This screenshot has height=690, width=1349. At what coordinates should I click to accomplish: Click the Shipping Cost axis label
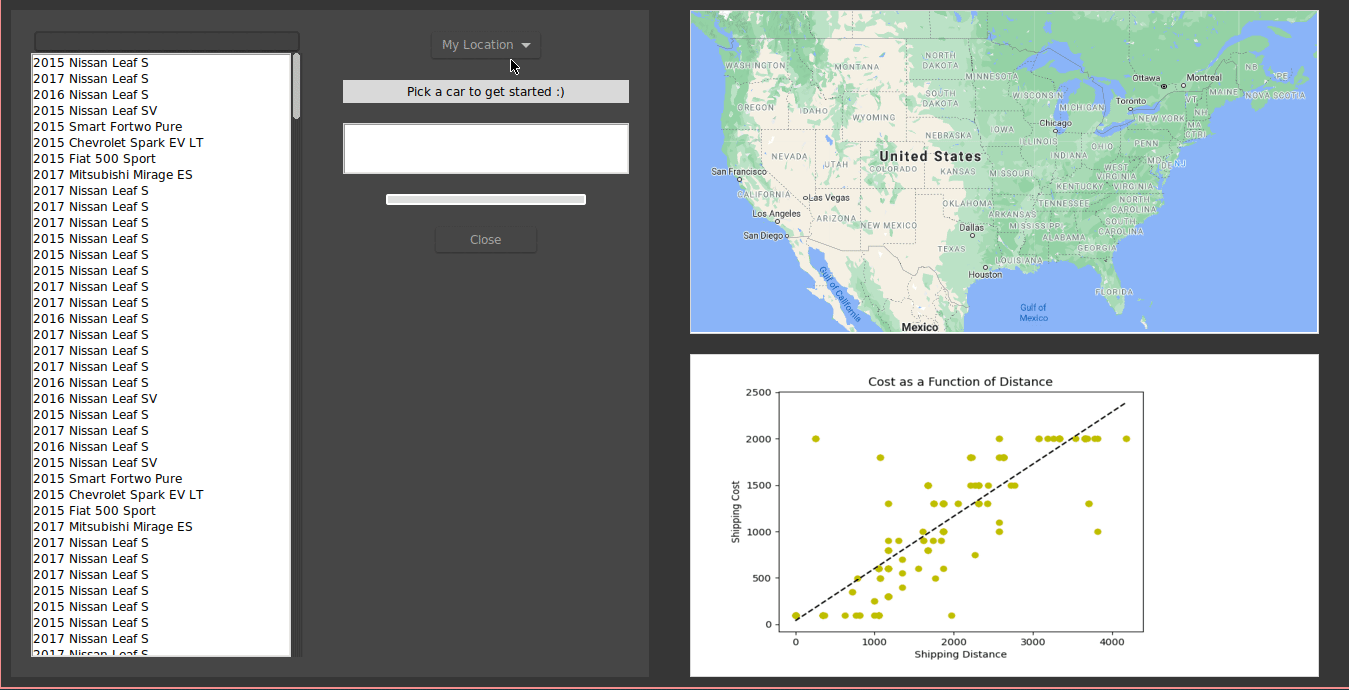tap(736, 512)
